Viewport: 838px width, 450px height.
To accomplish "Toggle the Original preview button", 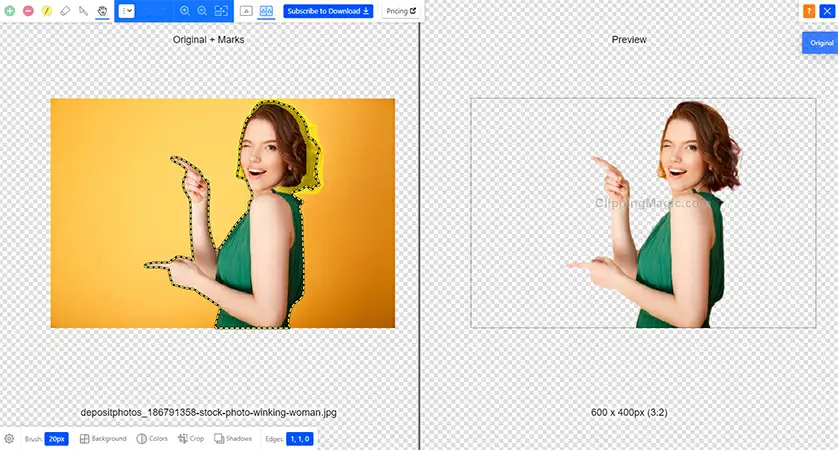I will coord(821,43).
